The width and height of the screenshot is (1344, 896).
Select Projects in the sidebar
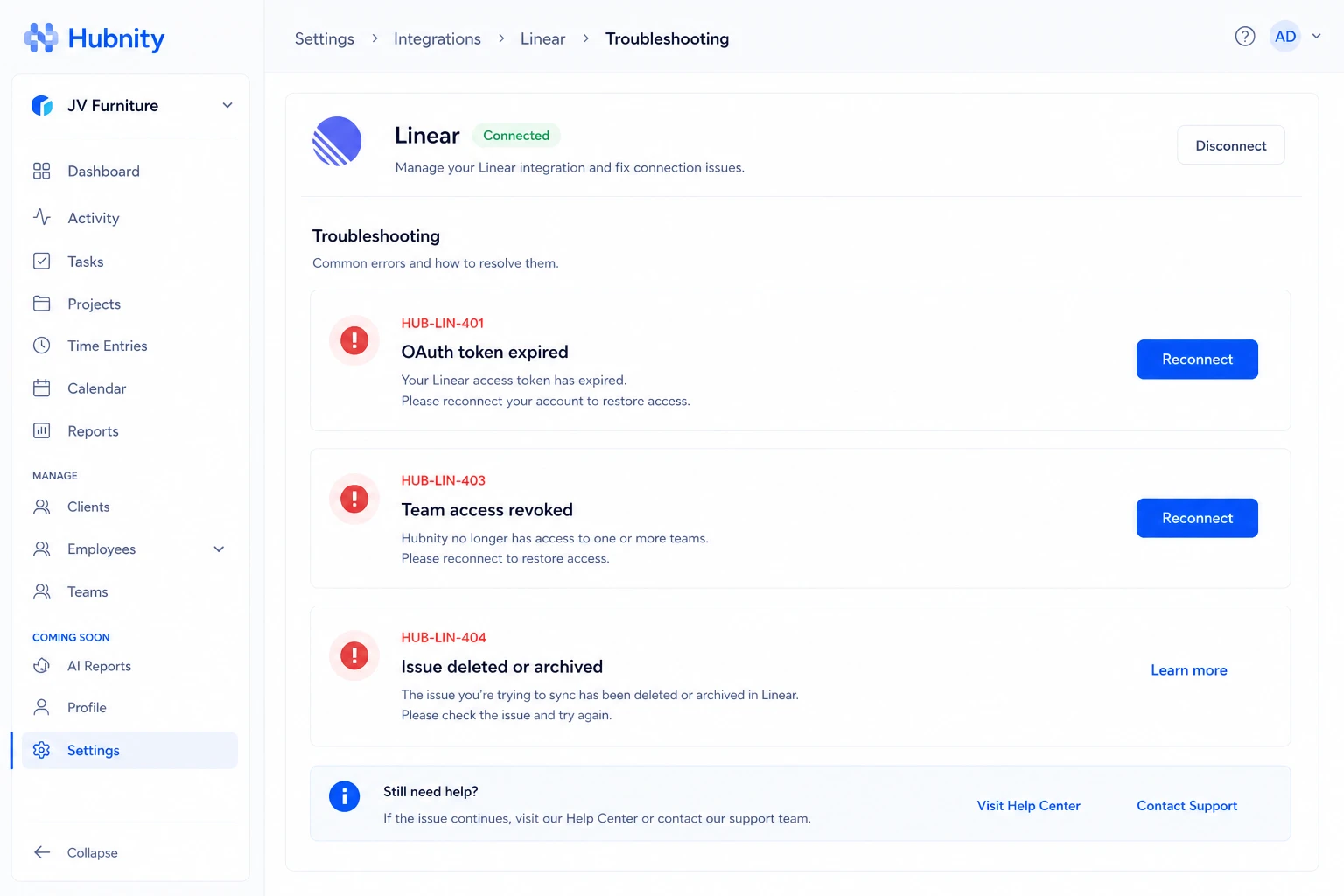[x=129, y=304]
